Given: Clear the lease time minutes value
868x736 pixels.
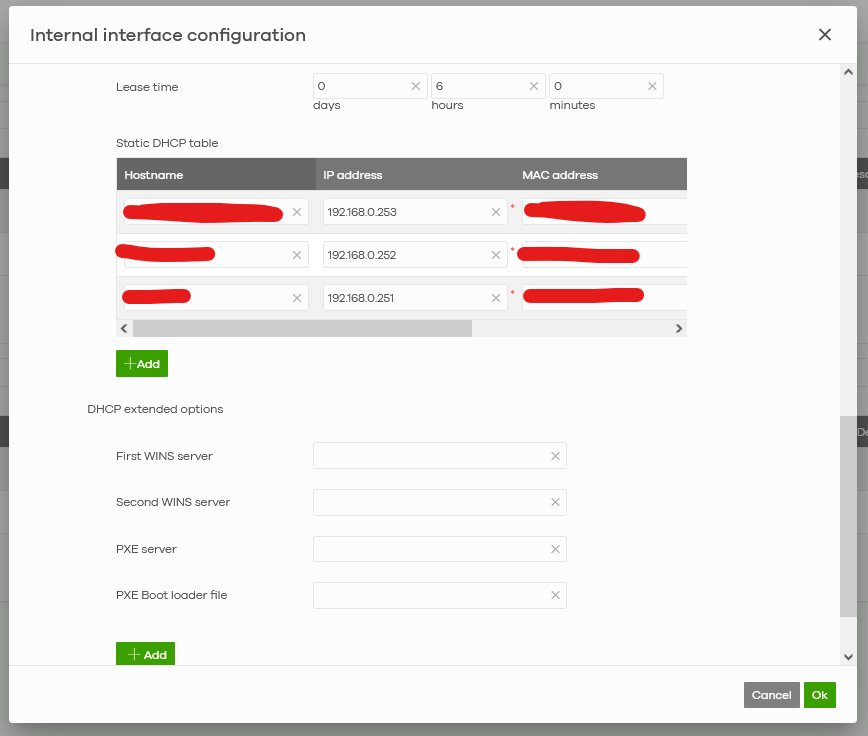Looking at the screenshot, I should 652,87.
